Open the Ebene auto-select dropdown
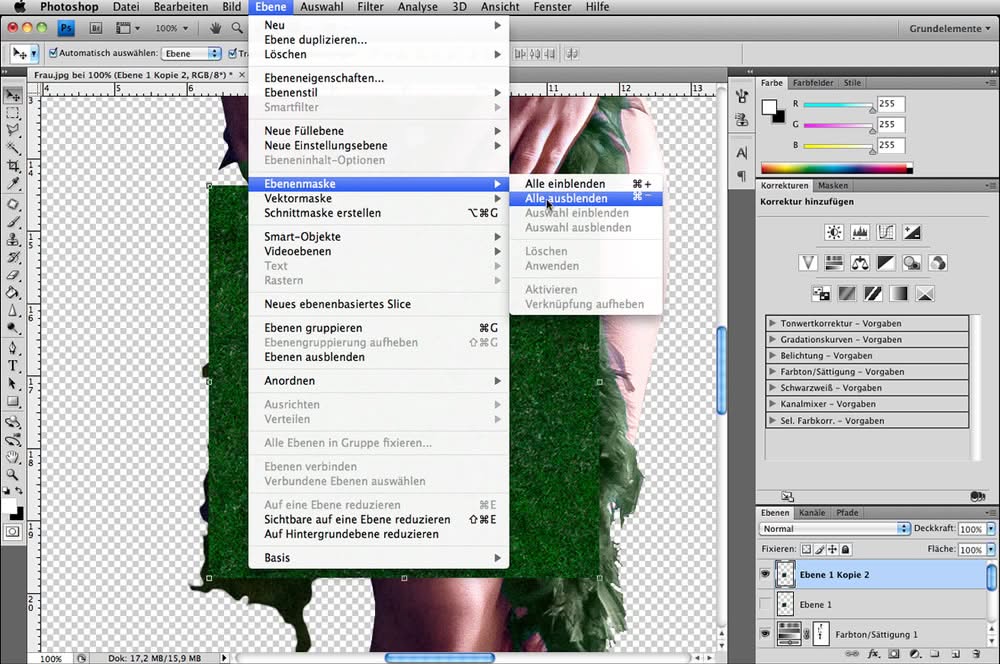 (191, 54)
